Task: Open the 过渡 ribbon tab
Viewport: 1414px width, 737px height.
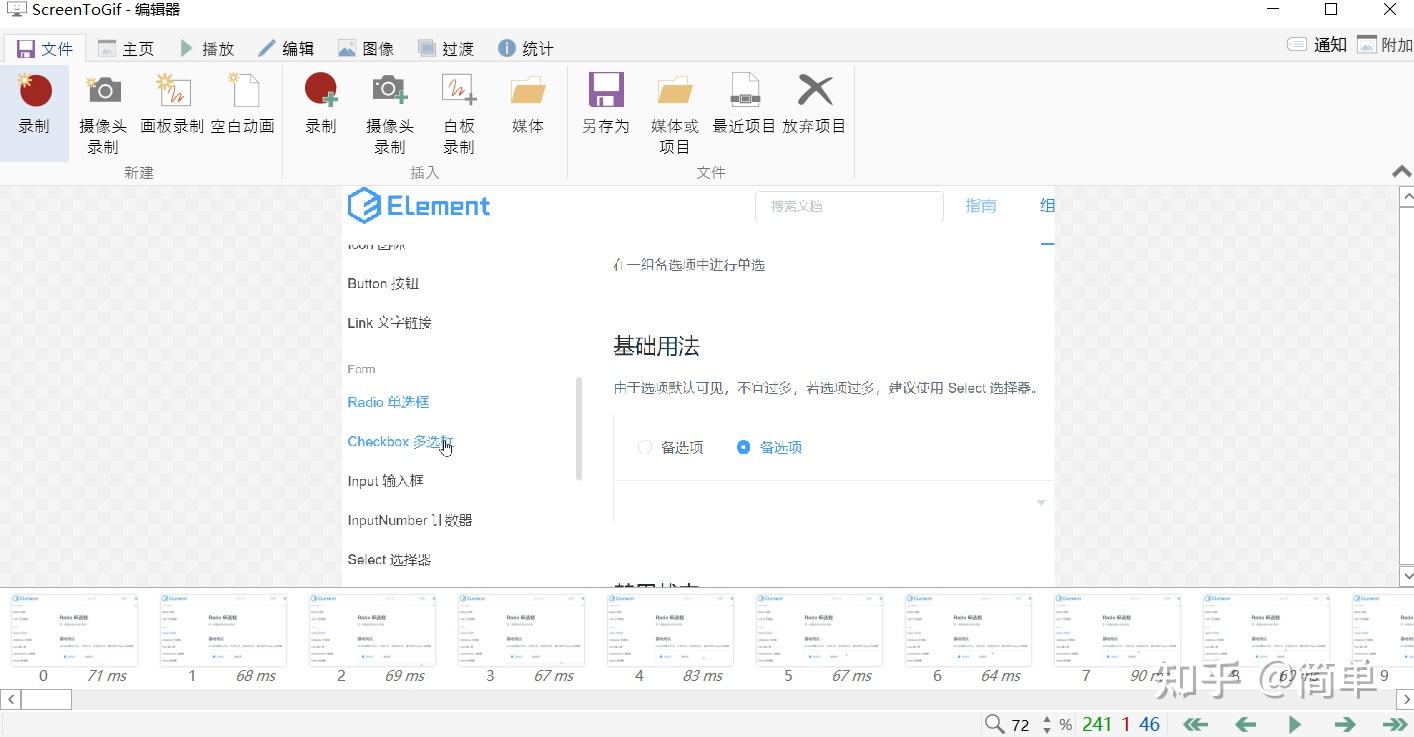Action: pyautogui.click(x=446, y=48)
